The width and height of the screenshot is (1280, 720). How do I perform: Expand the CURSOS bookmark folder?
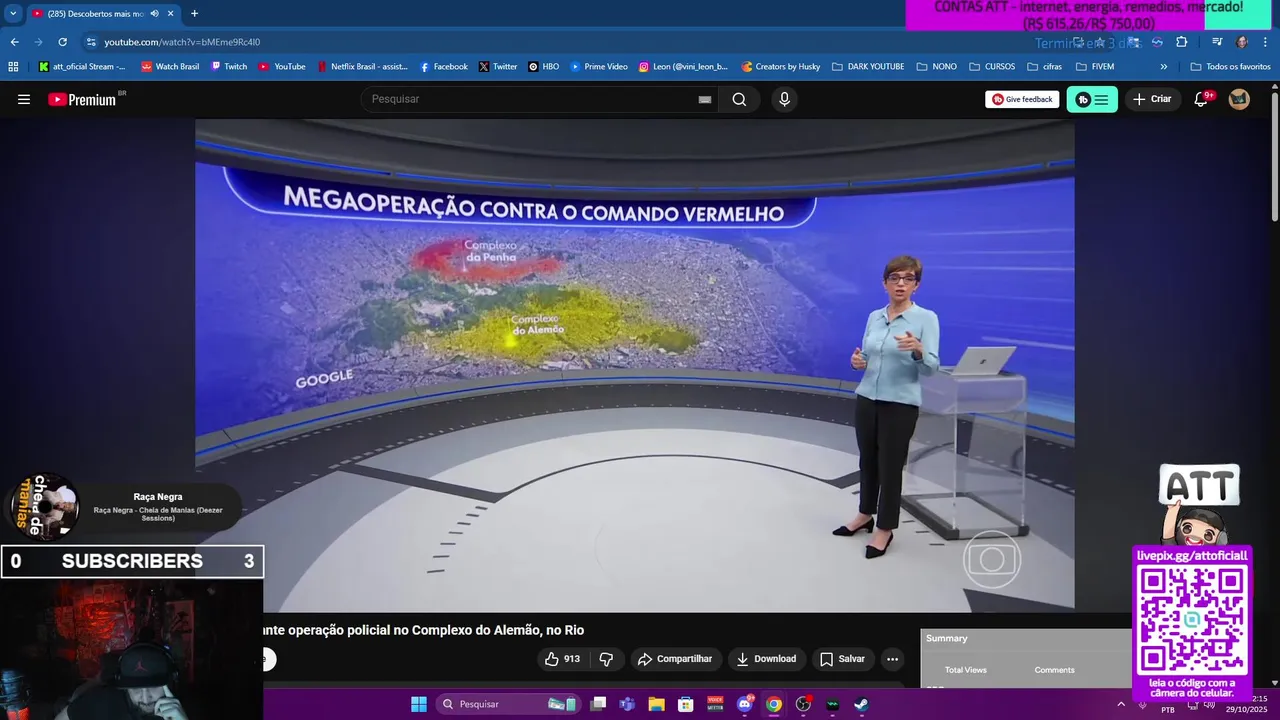(991, 67)
